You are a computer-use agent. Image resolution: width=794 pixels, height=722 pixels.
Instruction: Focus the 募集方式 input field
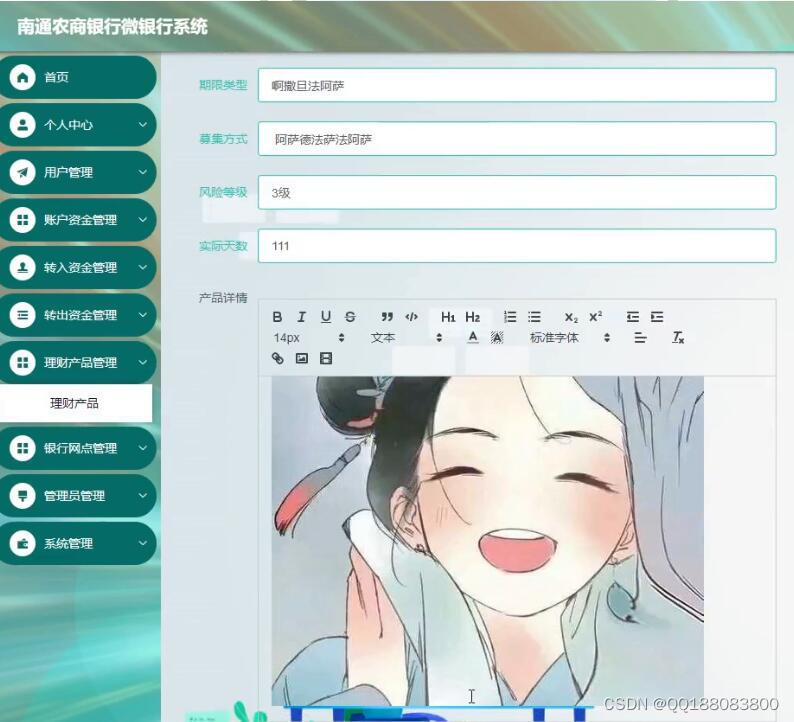(x=517, y=139)
